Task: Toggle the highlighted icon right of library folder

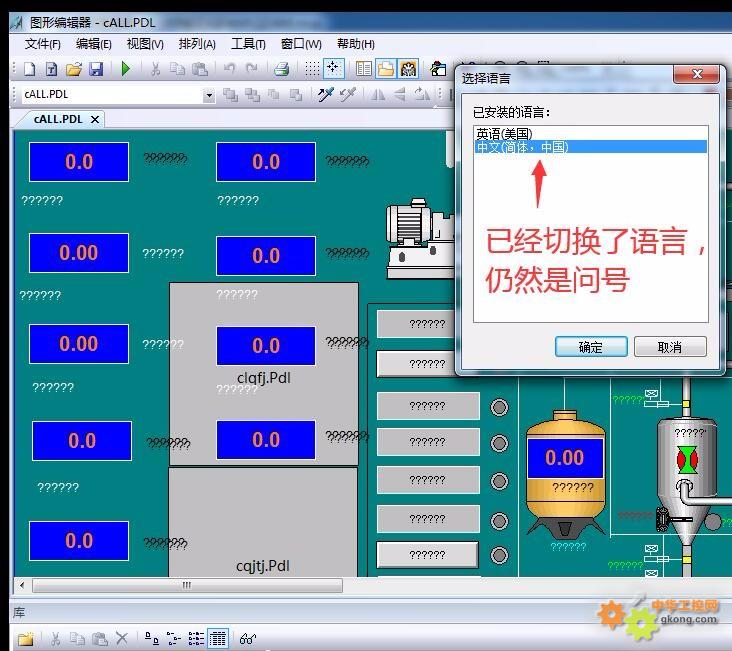Action: point(408,69)
